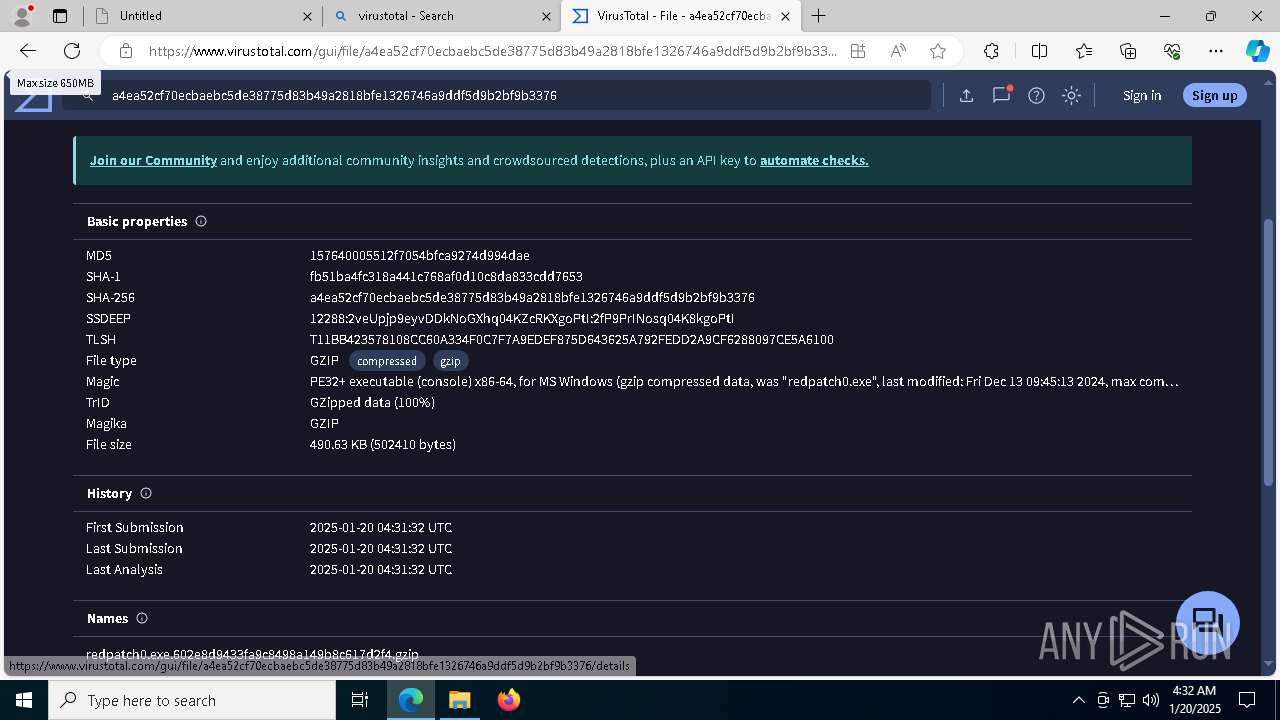The image size is (1280, 720).
Task: Open VirusTotal help icon
Action: (x=1036, y=95)
